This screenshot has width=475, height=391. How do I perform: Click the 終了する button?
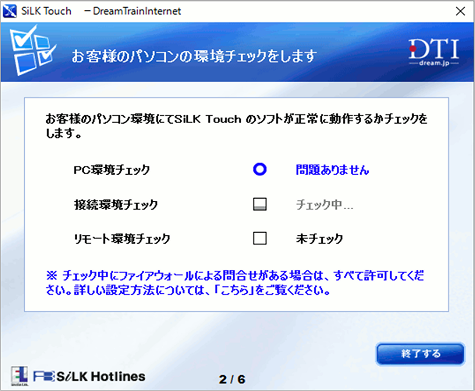[x=420, y=354]
